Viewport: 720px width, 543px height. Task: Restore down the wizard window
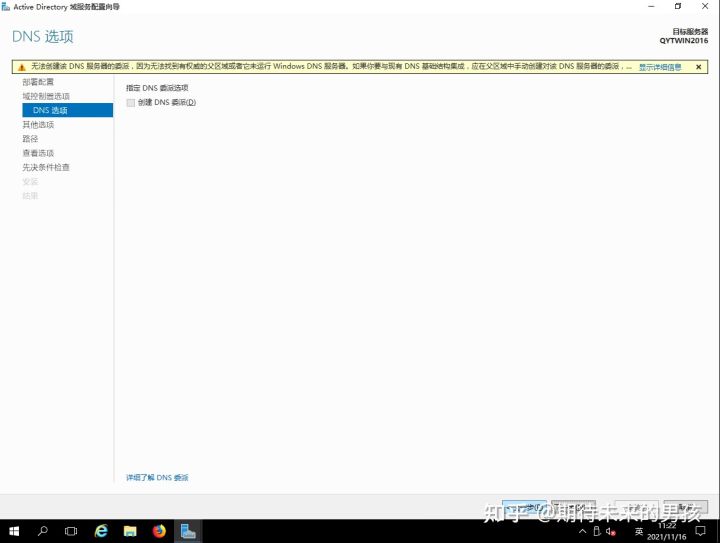coord(678,6)
